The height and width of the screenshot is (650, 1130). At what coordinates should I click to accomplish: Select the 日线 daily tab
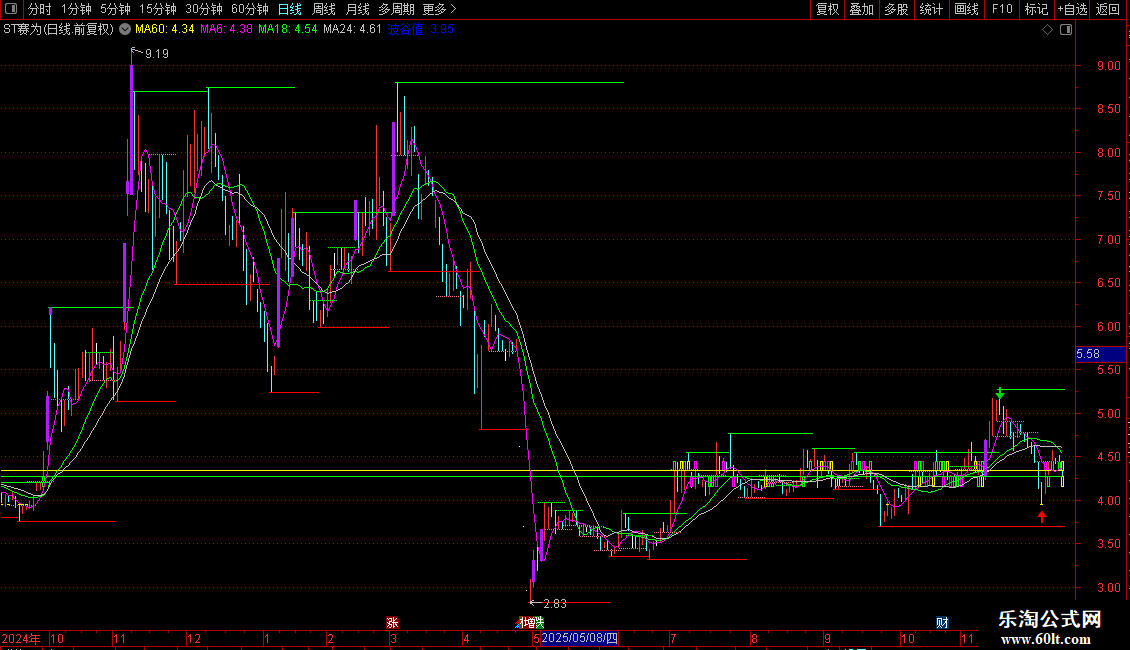290,9
